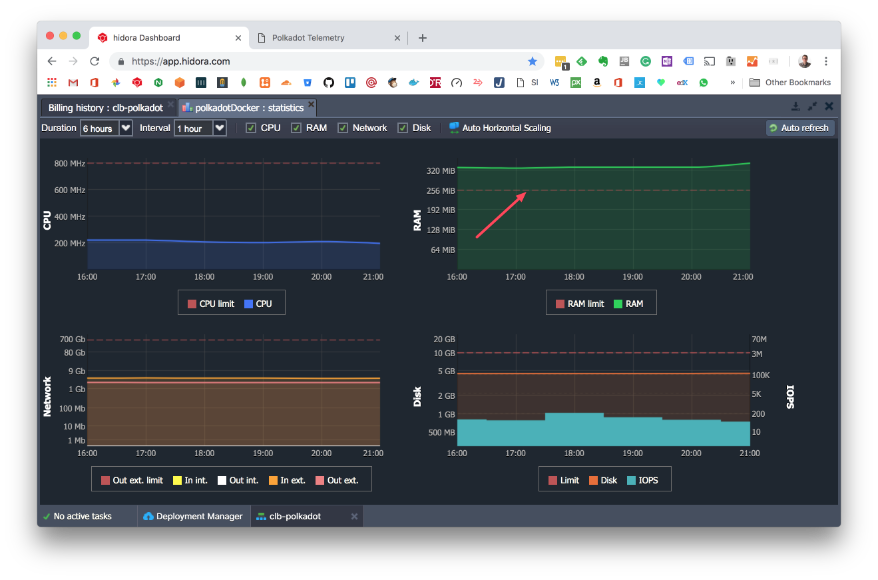Viewport: 878px width, 580px height.
Task: Click the expand panel icon
Action: coord(812,106)
